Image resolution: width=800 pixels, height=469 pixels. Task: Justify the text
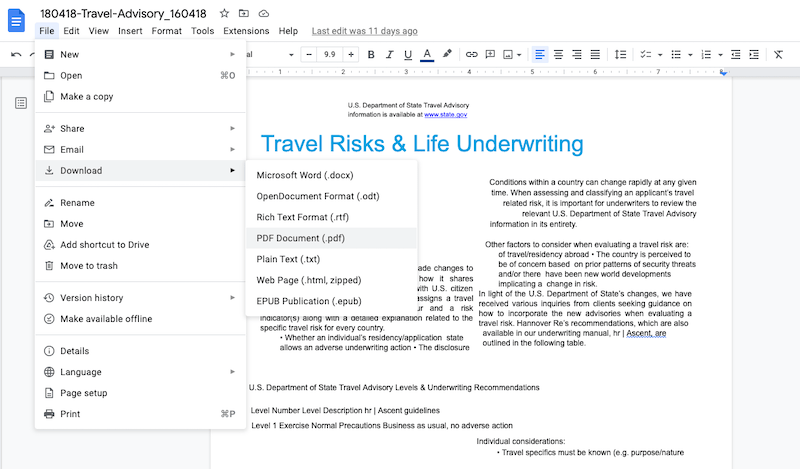coord(595,55)
